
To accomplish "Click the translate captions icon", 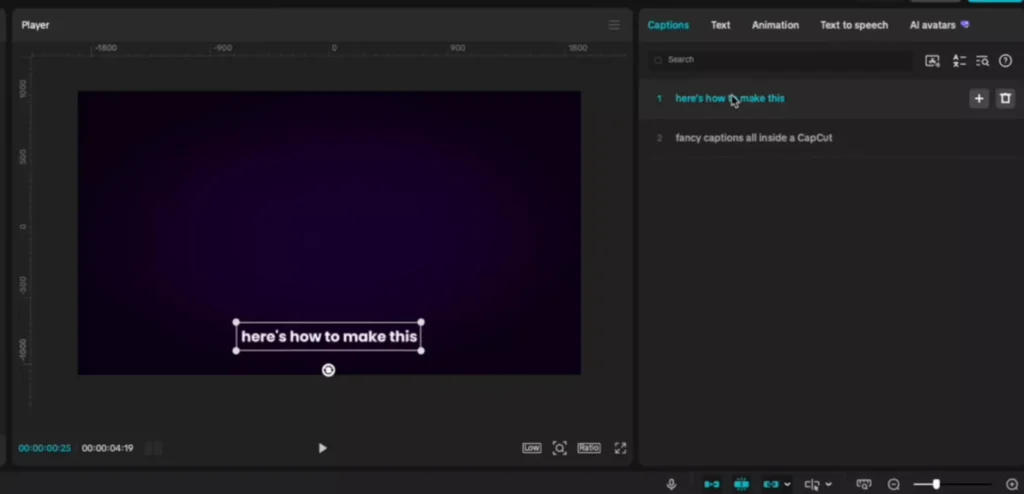I will click(958, 61).
